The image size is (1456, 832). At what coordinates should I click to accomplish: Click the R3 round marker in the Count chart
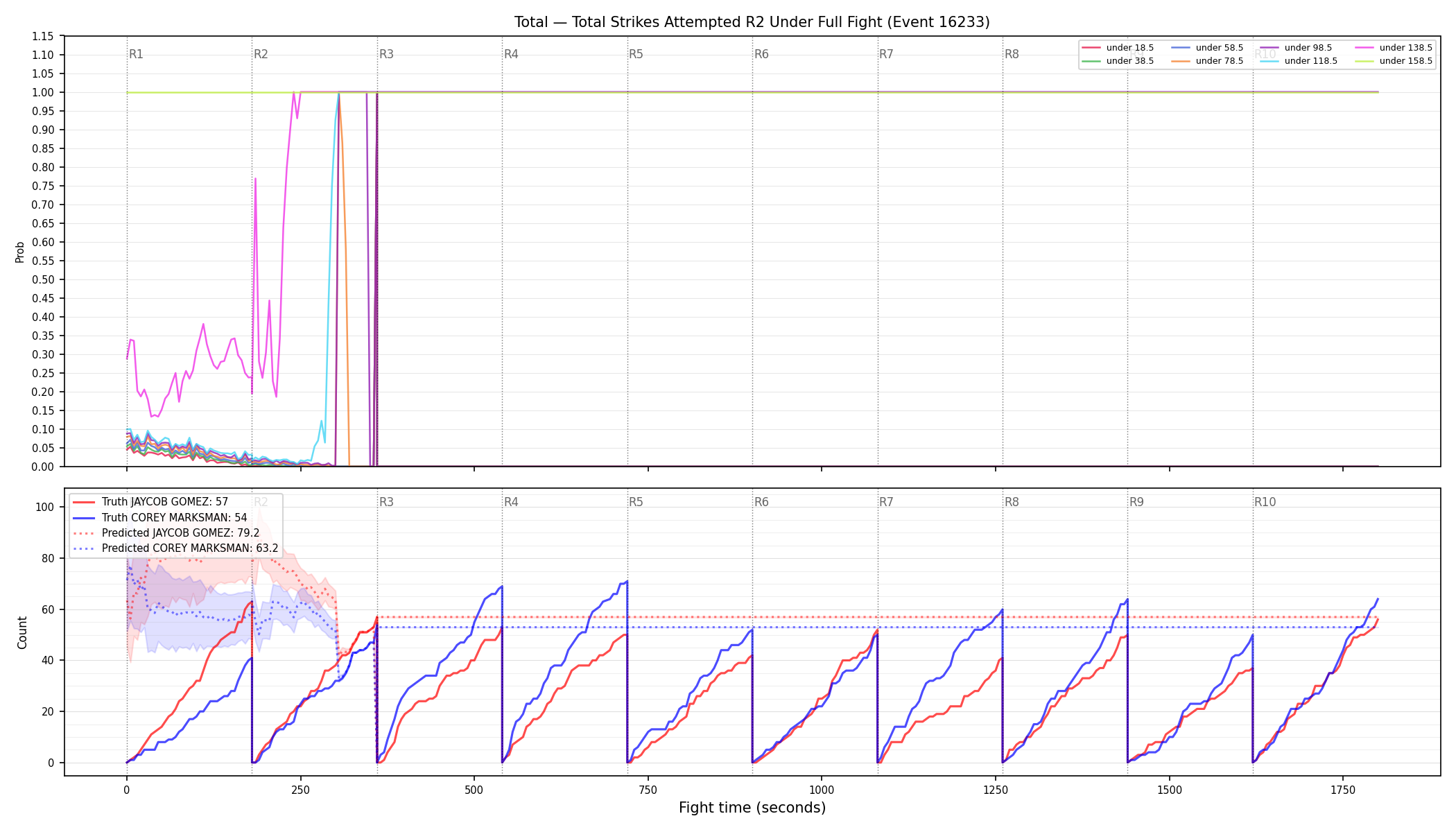coord(386,502)
